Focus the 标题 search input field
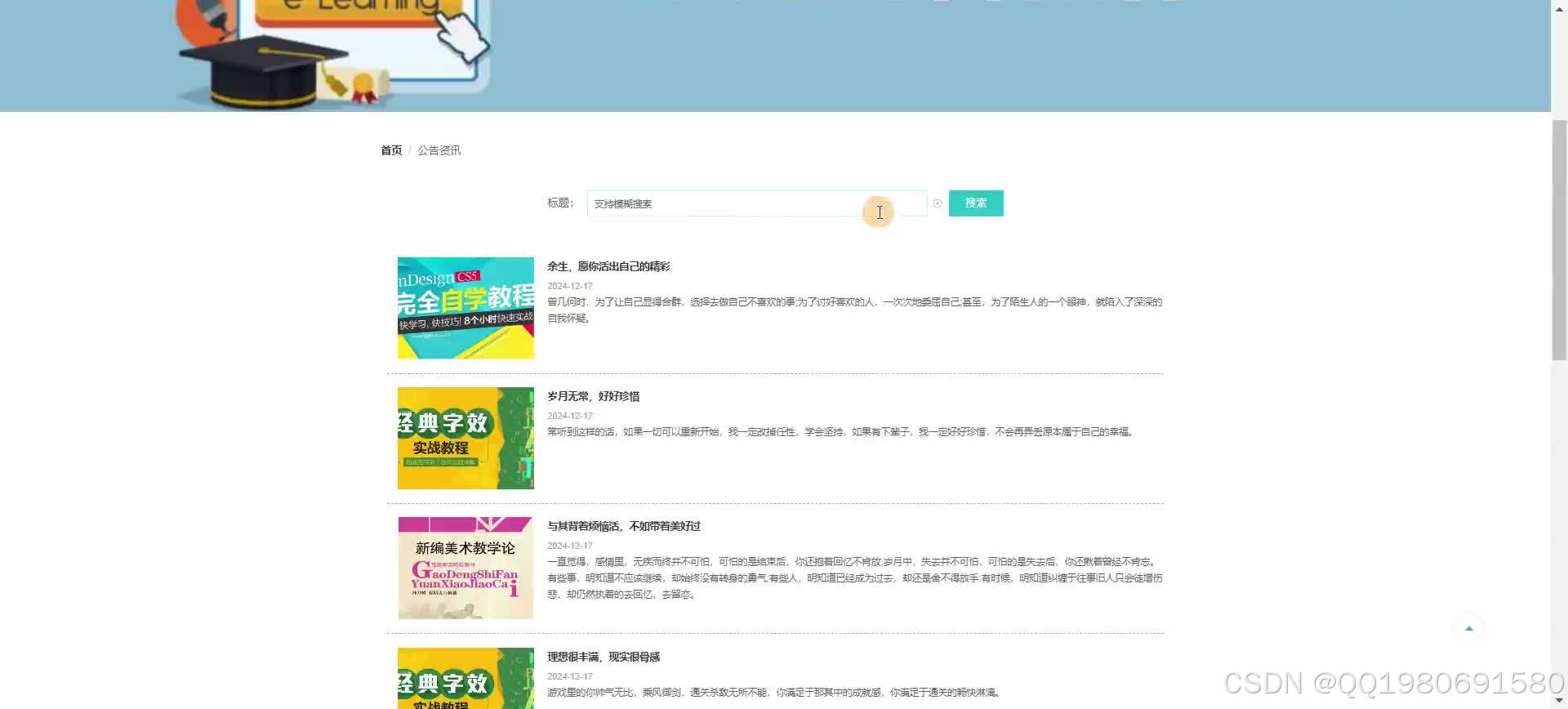1568x709 pixels. point(756,203)
